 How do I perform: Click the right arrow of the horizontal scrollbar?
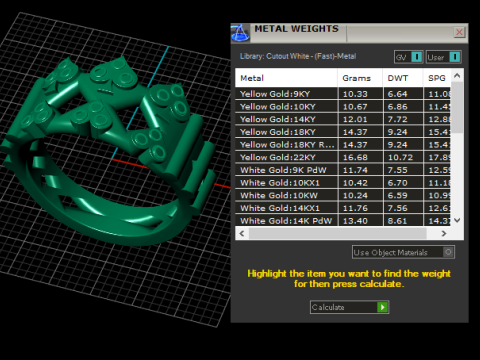(x=444, y=233)
